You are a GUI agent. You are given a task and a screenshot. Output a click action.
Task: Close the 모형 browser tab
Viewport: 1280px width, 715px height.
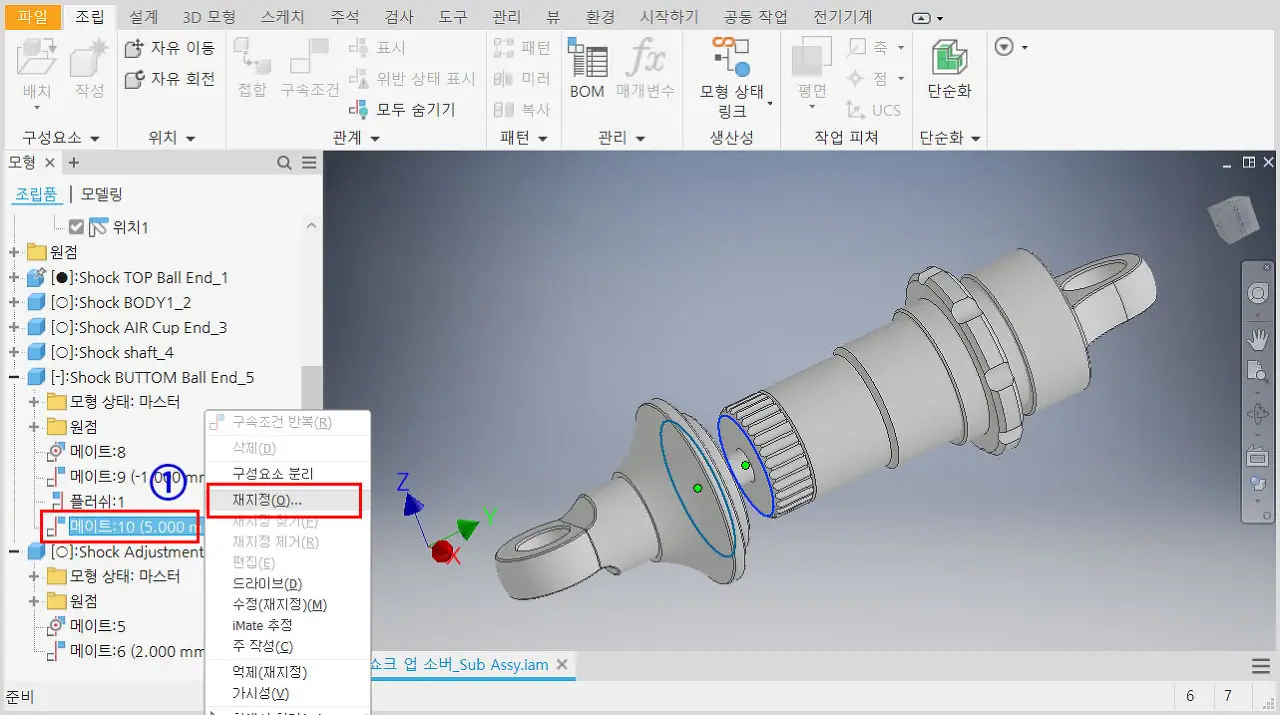click(x=50, y=162)
